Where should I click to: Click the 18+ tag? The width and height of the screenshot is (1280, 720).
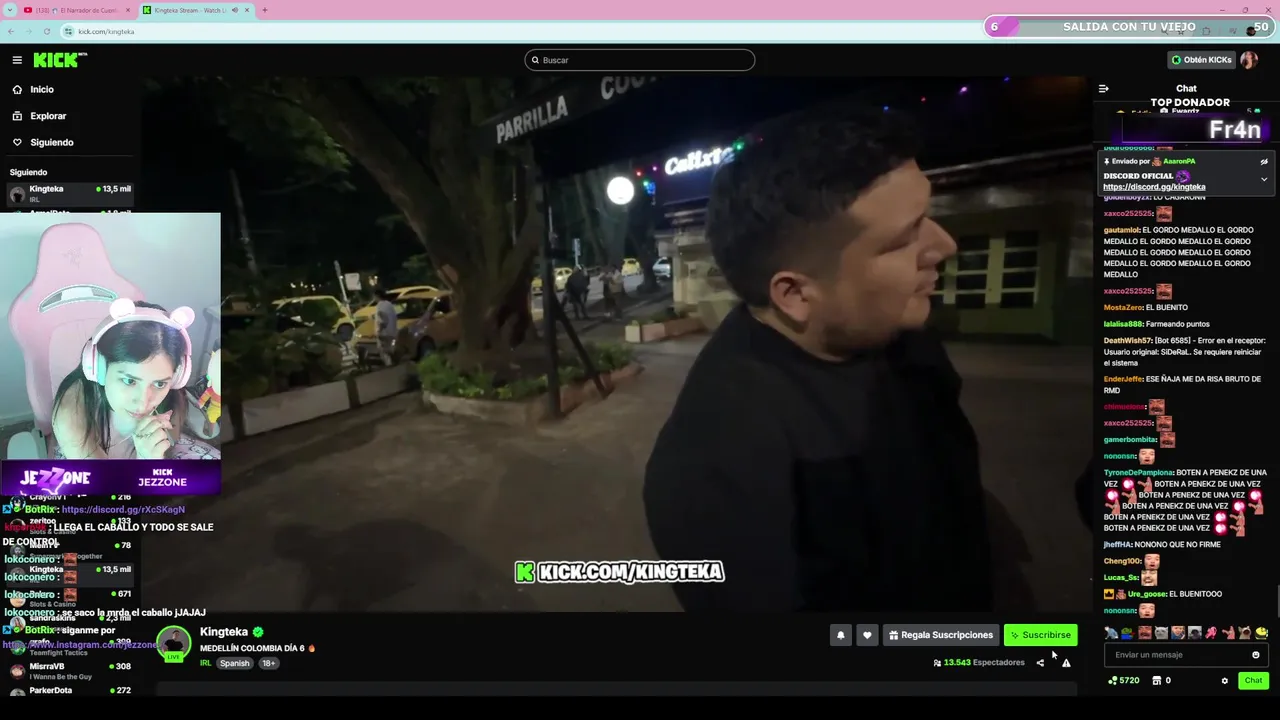pyautogui.click(x=269, y=663)
